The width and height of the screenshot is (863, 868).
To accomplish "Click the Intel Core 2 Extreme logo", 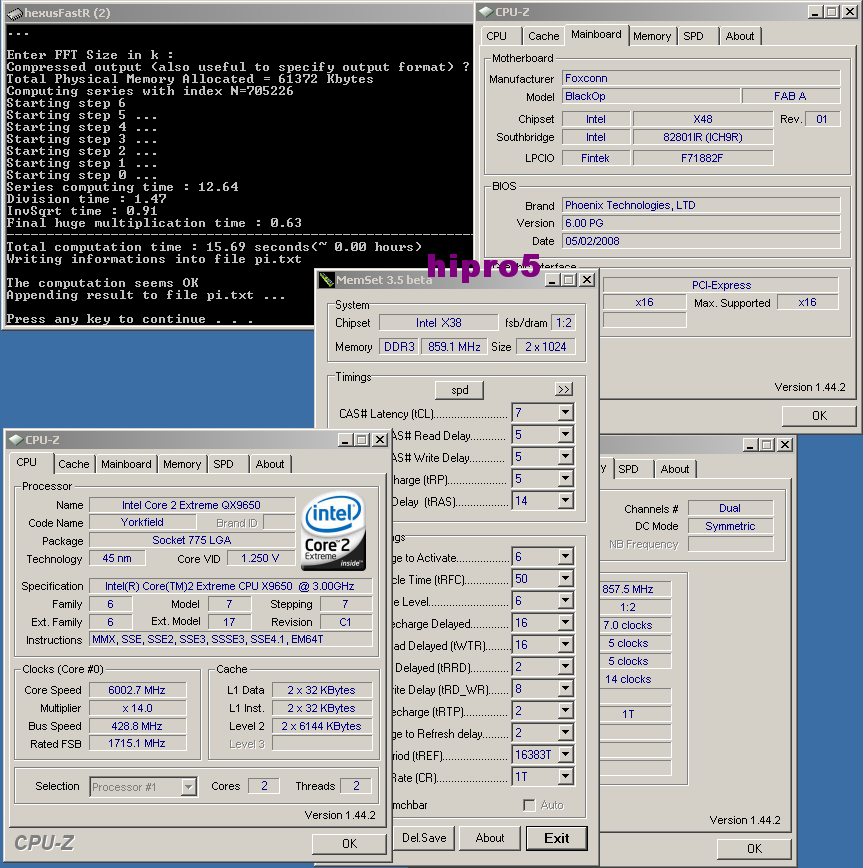I will point(333,531).
